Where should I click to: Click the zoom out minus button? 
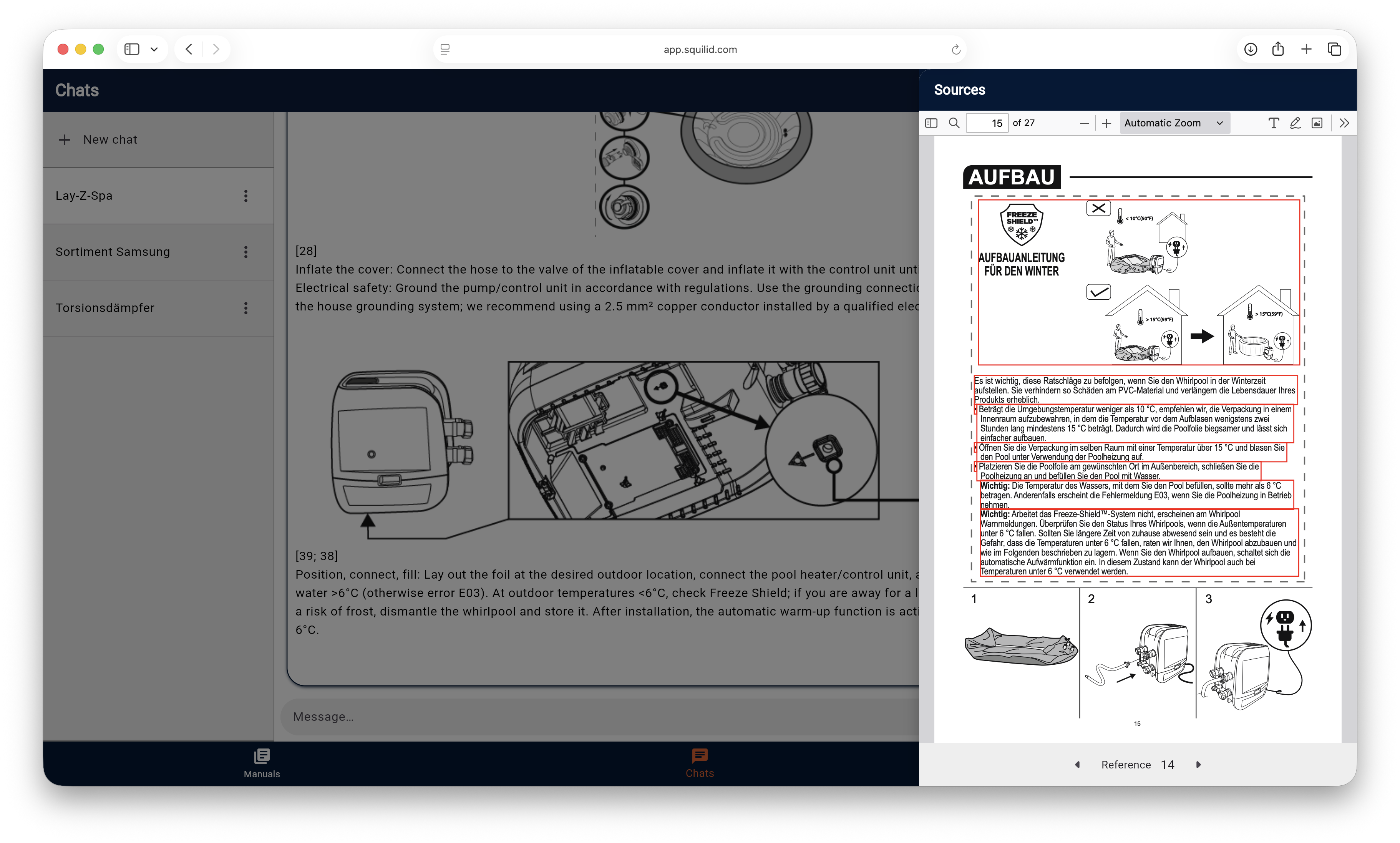[1084, 123]
